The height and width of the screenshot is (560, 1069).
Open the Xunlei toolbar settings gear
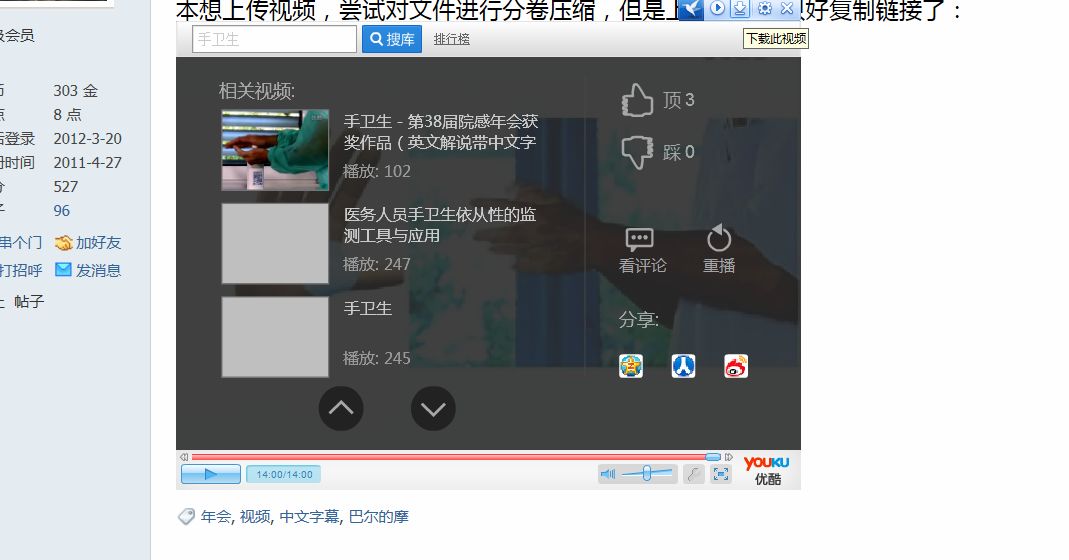(765, 9)
